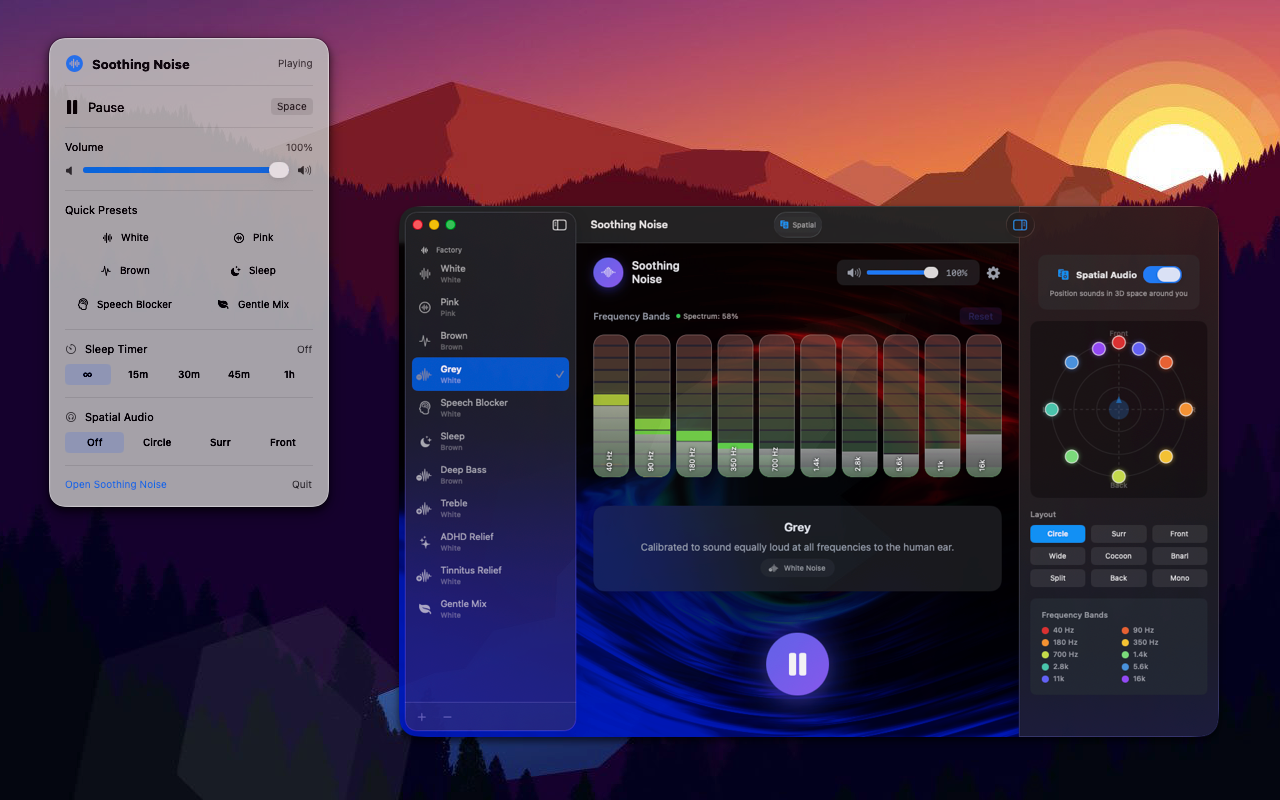Set sleep timer to infinite

click(x=88, y=374)
